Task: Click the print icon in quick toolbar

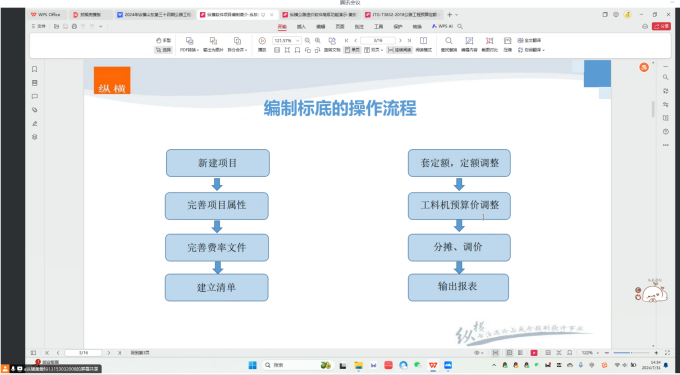Action: pos(74,26)
